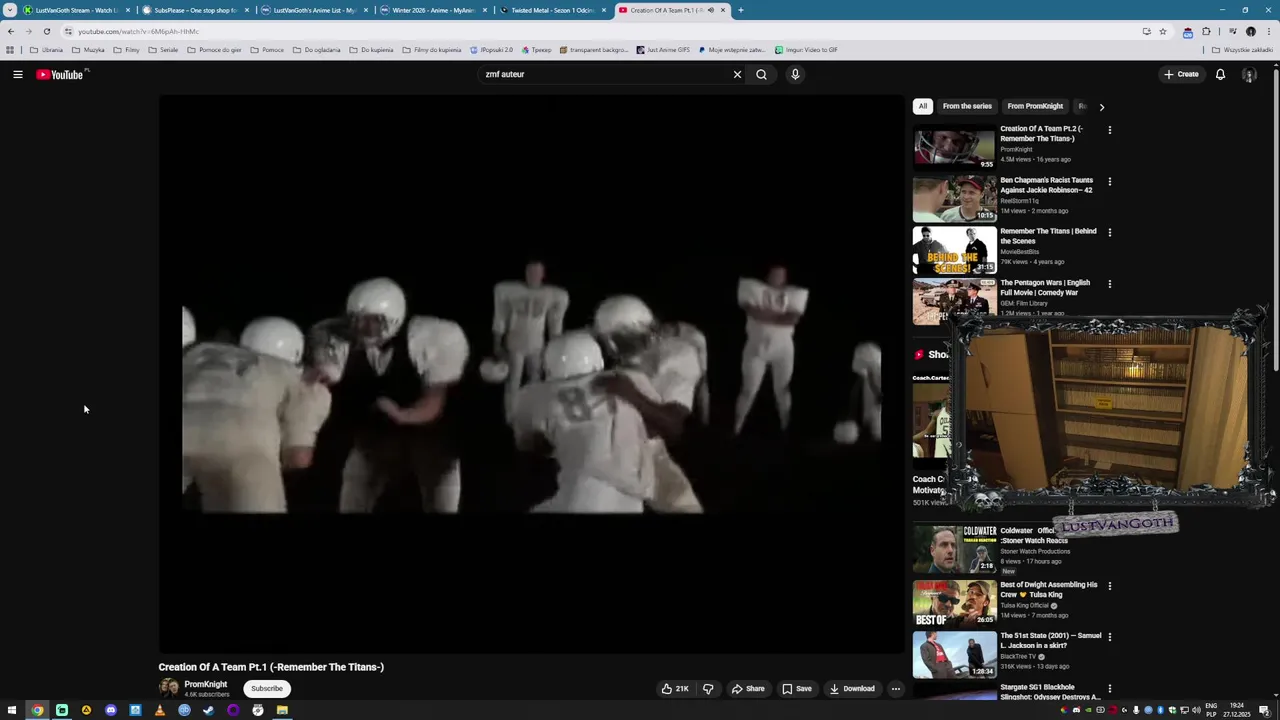Open options for Ben Chapman's Racist Taunts video

point(1109,182)
